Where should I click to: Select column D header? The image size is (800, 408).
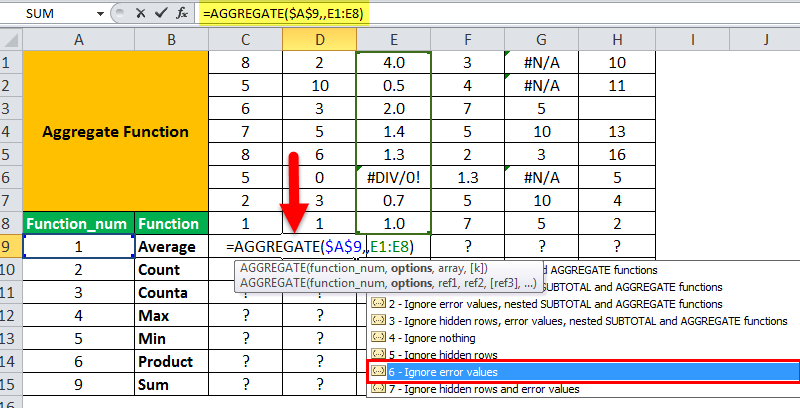click(x=319, y=39)
